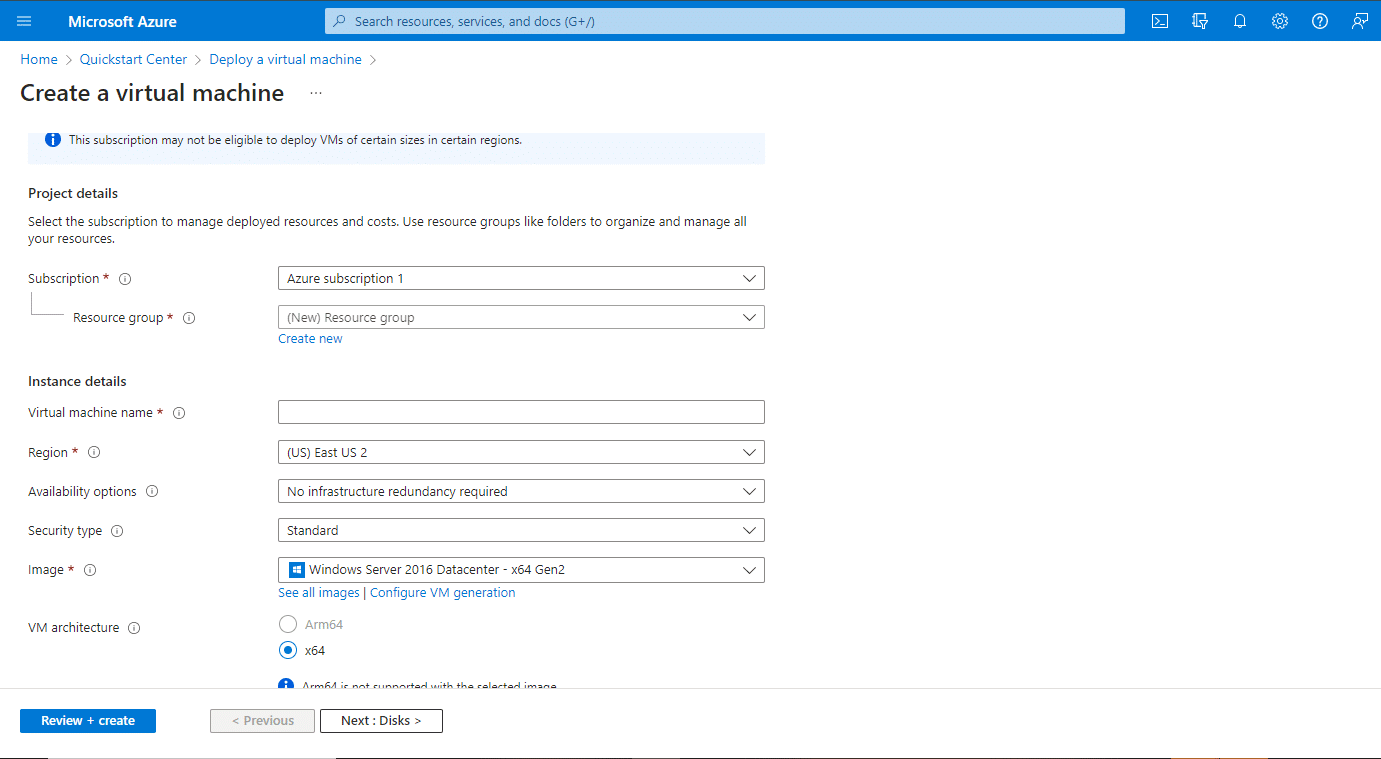This screenshot has width=1381, height=759.
Task: Open the Help question mark icon
Action: [1320, 20]
